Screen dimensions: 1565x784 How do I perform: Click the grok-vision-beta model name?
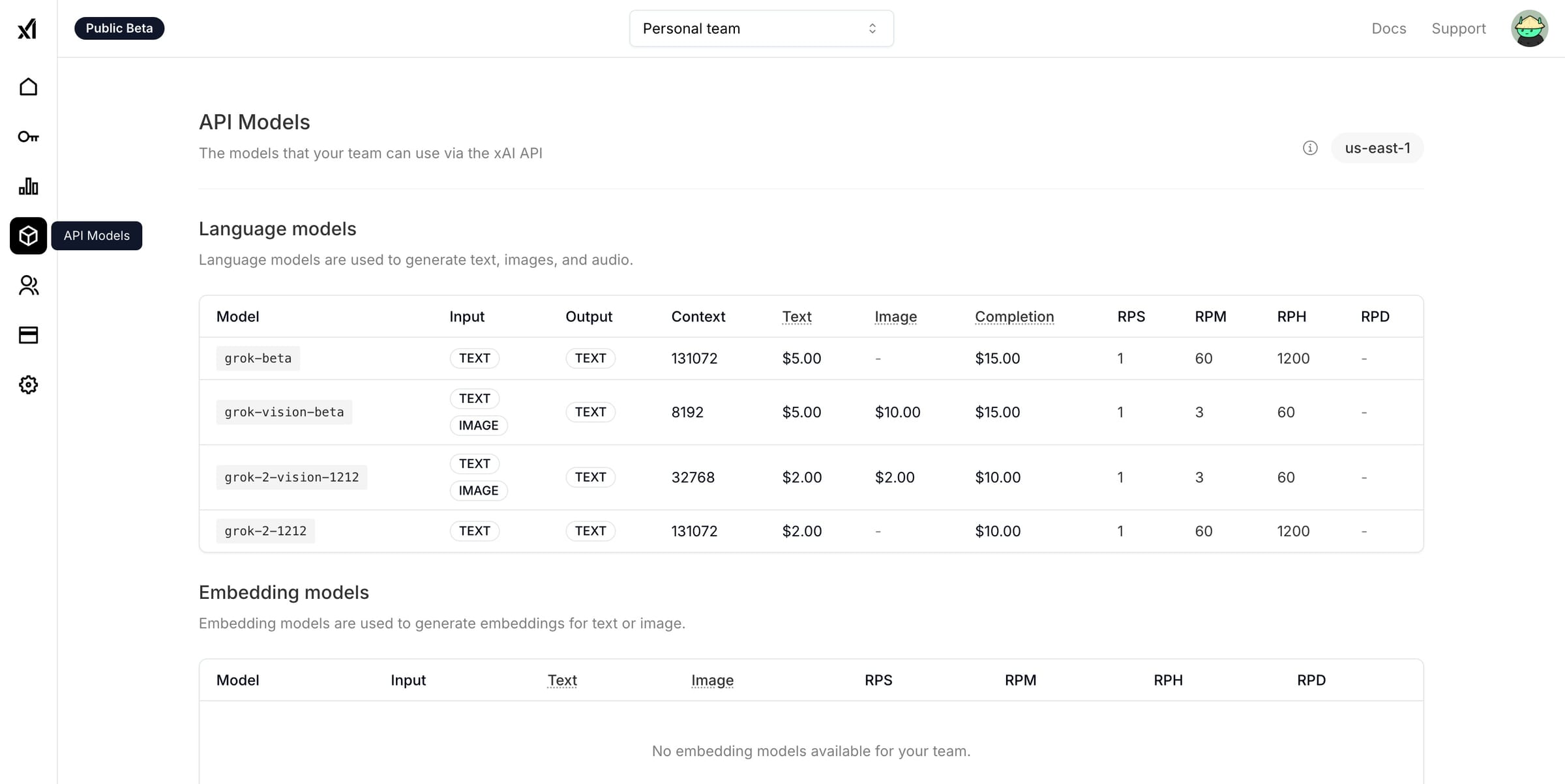(284, 412)
